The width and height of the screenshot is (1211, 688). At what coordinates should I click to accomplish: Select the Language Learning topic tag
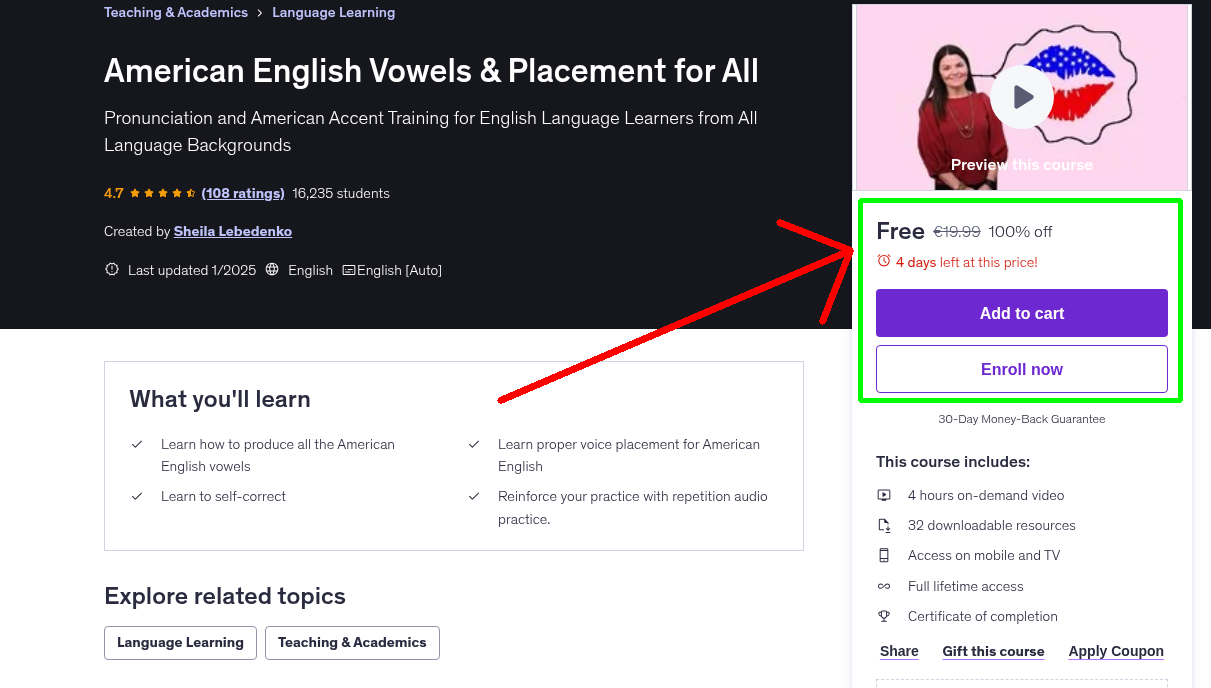point(180,643)
